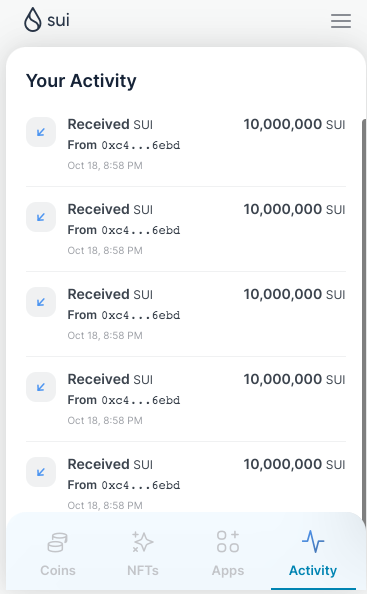367x594 pixels.
Task: Open the NFTs sparkle icon
Action: (x=142, y=542)
